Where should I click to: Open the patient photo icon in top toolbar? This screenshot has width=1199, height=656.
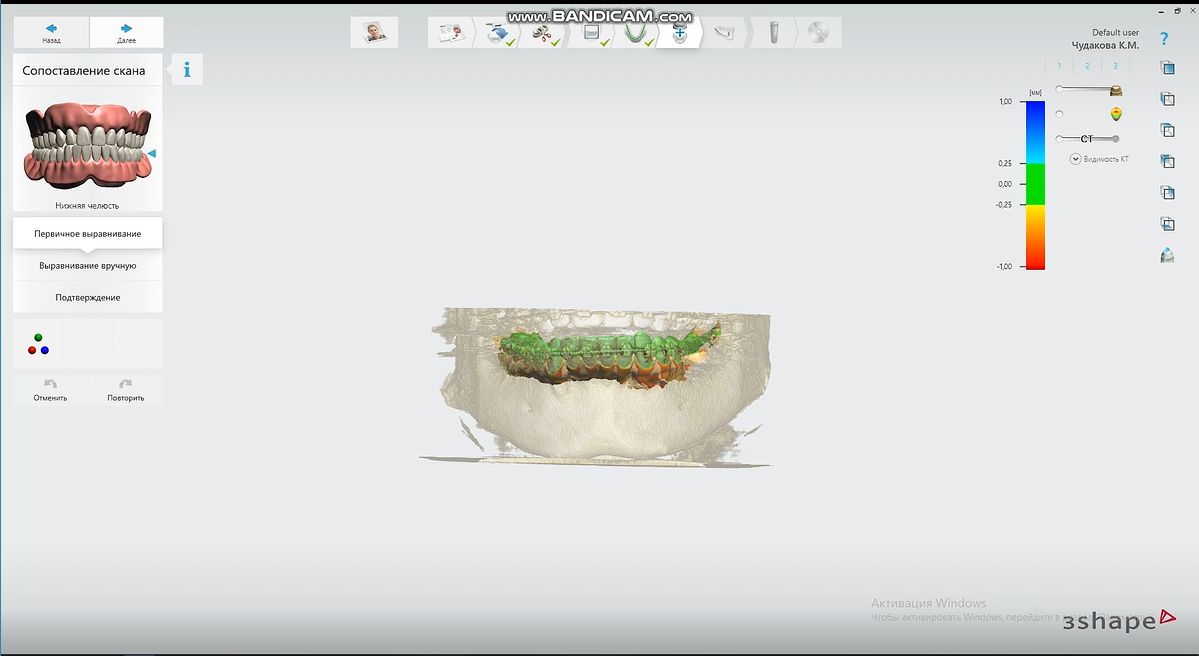[x=375, y=32]
